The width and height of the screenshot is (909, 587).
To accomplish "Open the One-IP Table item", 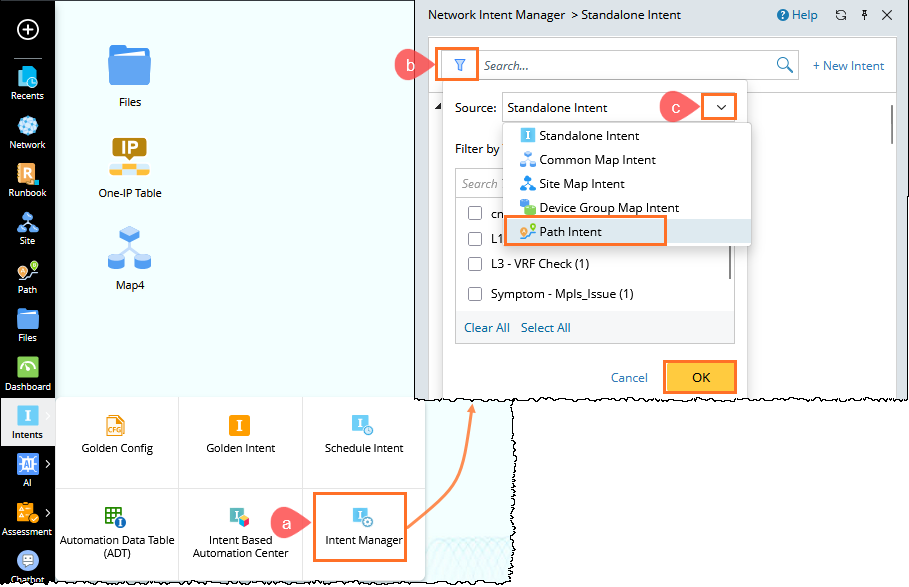I will 129,168.
